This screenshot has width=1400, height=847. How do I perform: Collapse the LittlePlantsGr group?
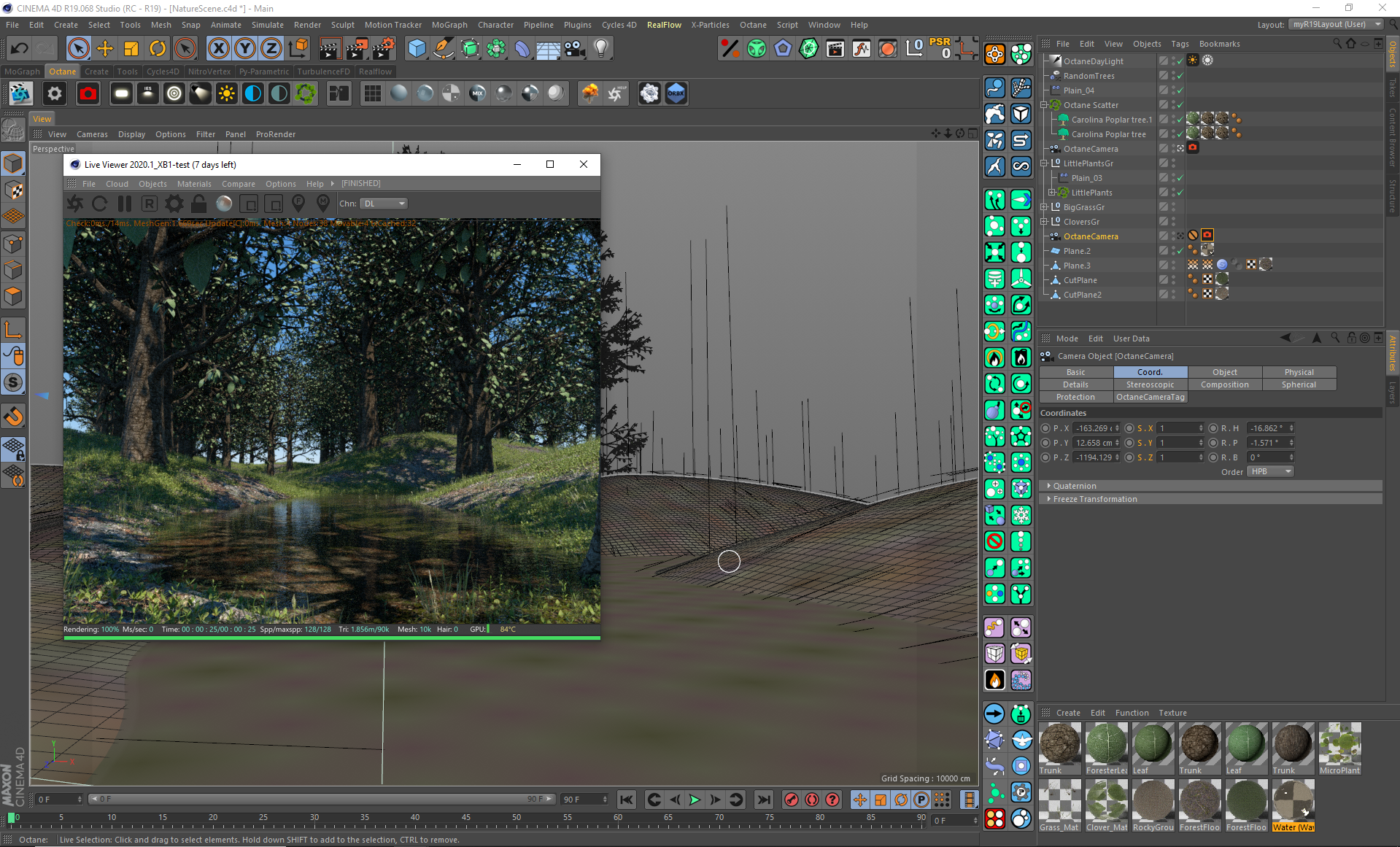(x=1044, y=163)
